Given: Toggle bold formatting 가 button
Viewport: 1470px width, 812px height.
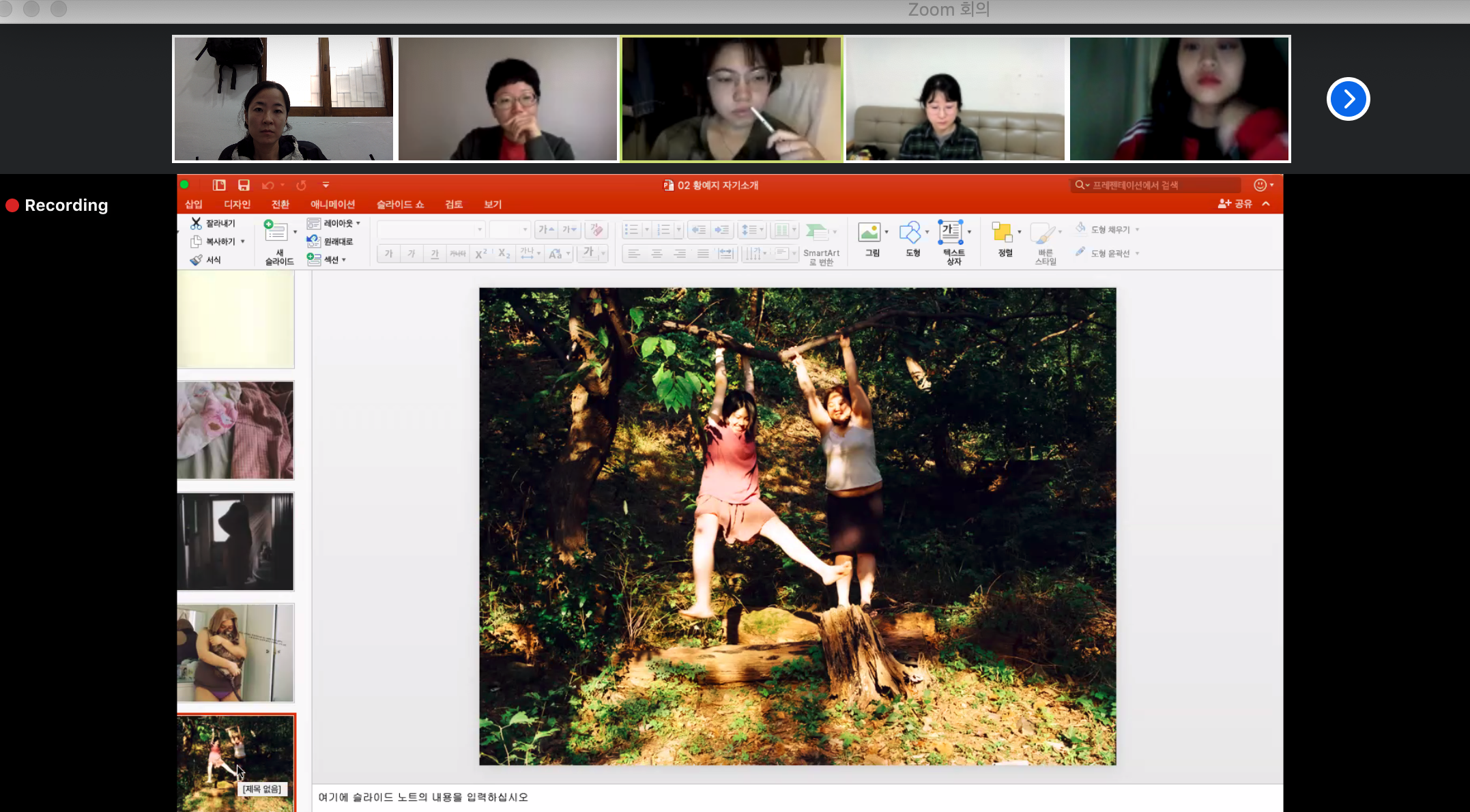Looking at the screenshot, I should coord(389,254).
